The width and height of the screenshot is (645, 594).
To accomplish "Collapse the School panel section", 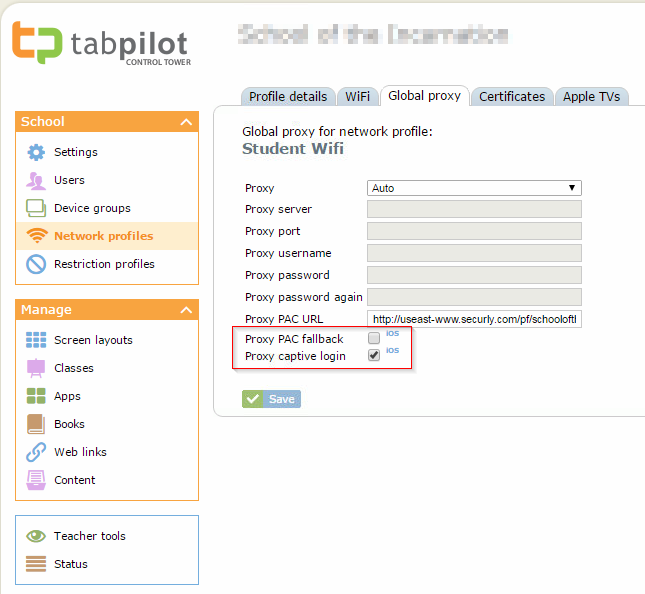I will coord(185,122).
